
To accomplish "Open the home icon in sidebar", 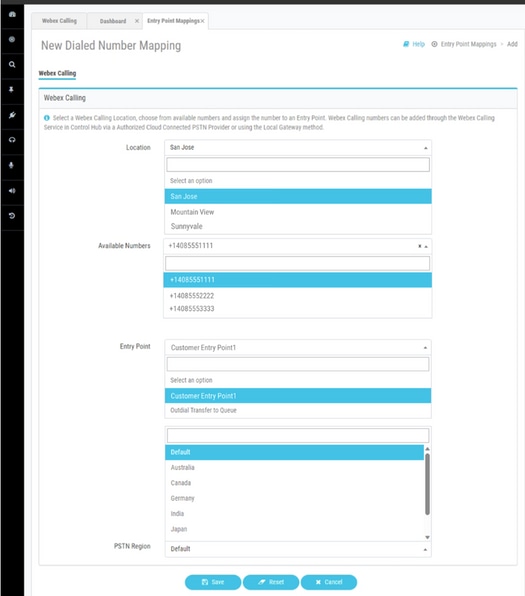I will (12, 14).
